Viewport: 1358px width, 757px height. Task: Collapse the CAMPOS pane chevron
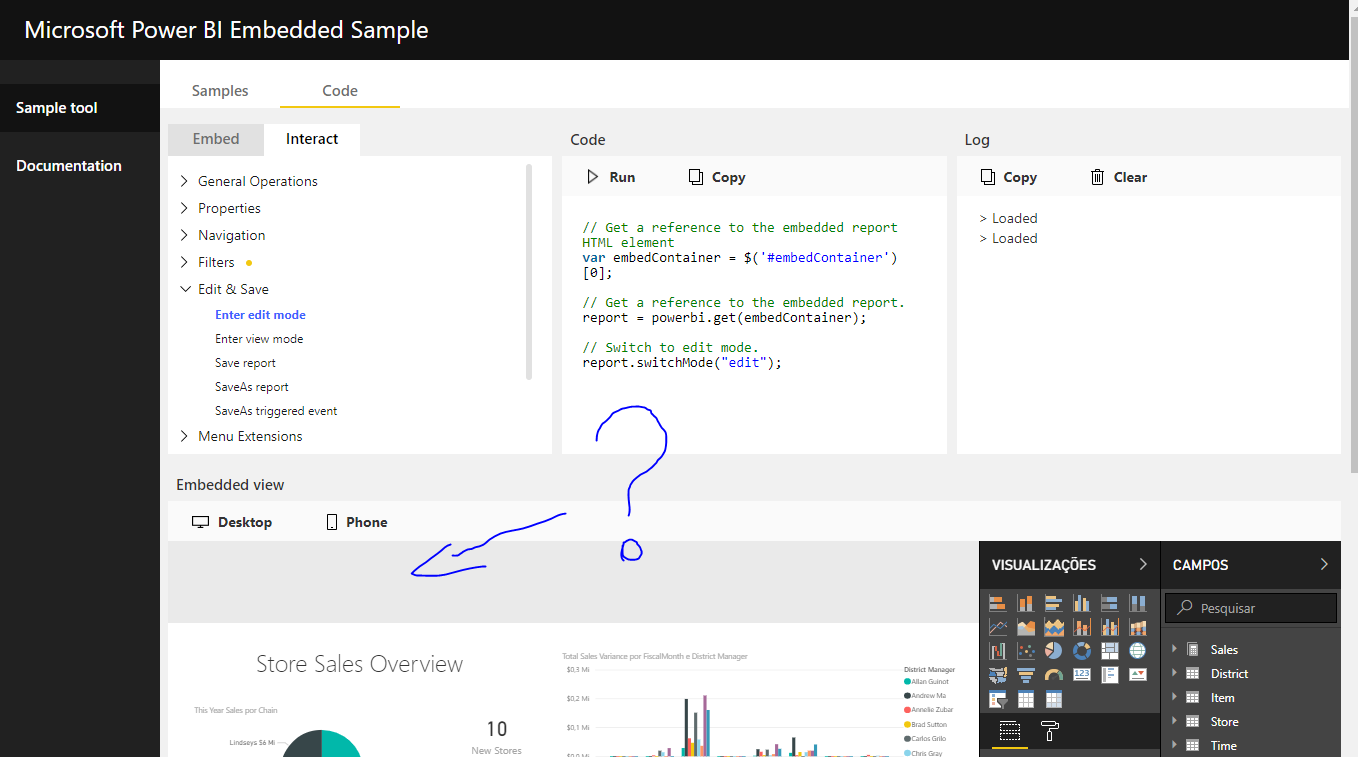coord(1324,565)
